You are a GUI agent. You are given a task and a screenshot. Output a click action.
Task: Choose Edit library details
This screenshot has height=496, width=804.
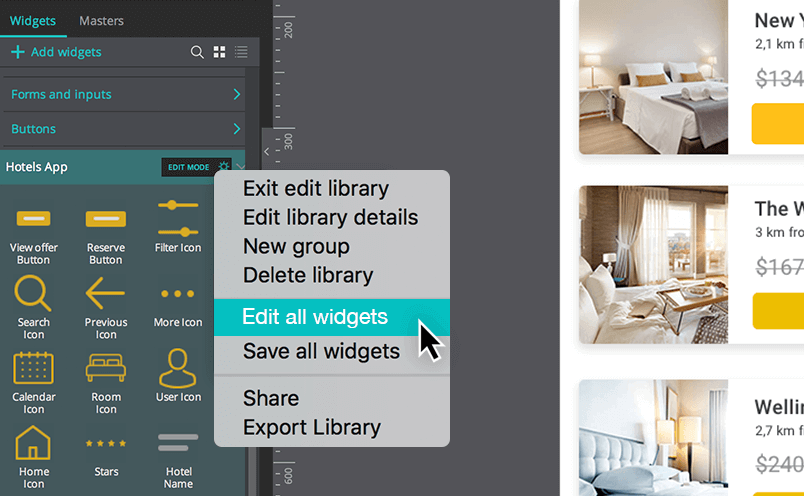point(331,217)
